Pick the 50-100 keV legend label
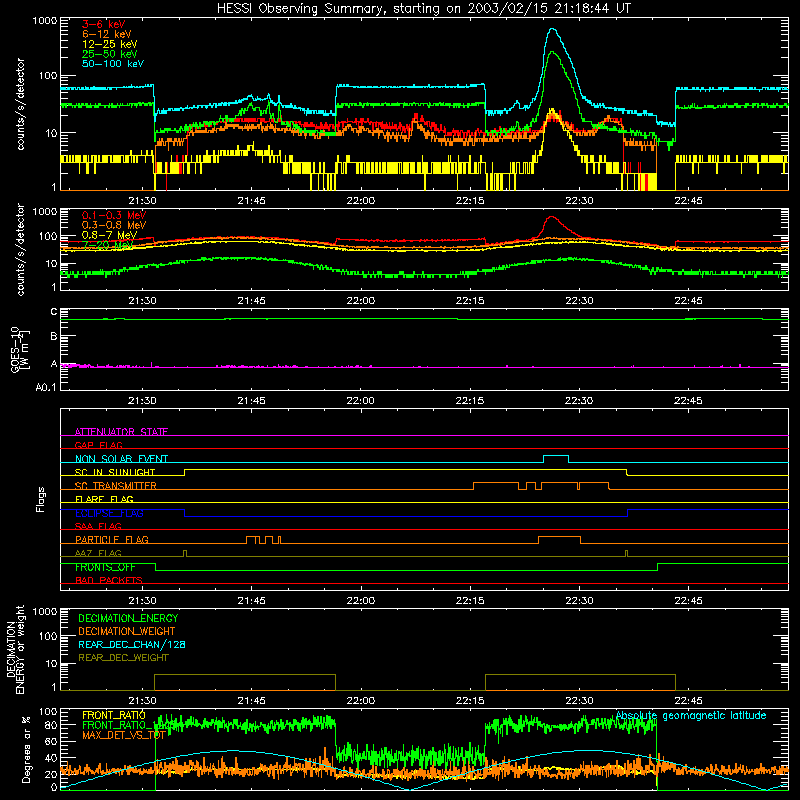 113,64
